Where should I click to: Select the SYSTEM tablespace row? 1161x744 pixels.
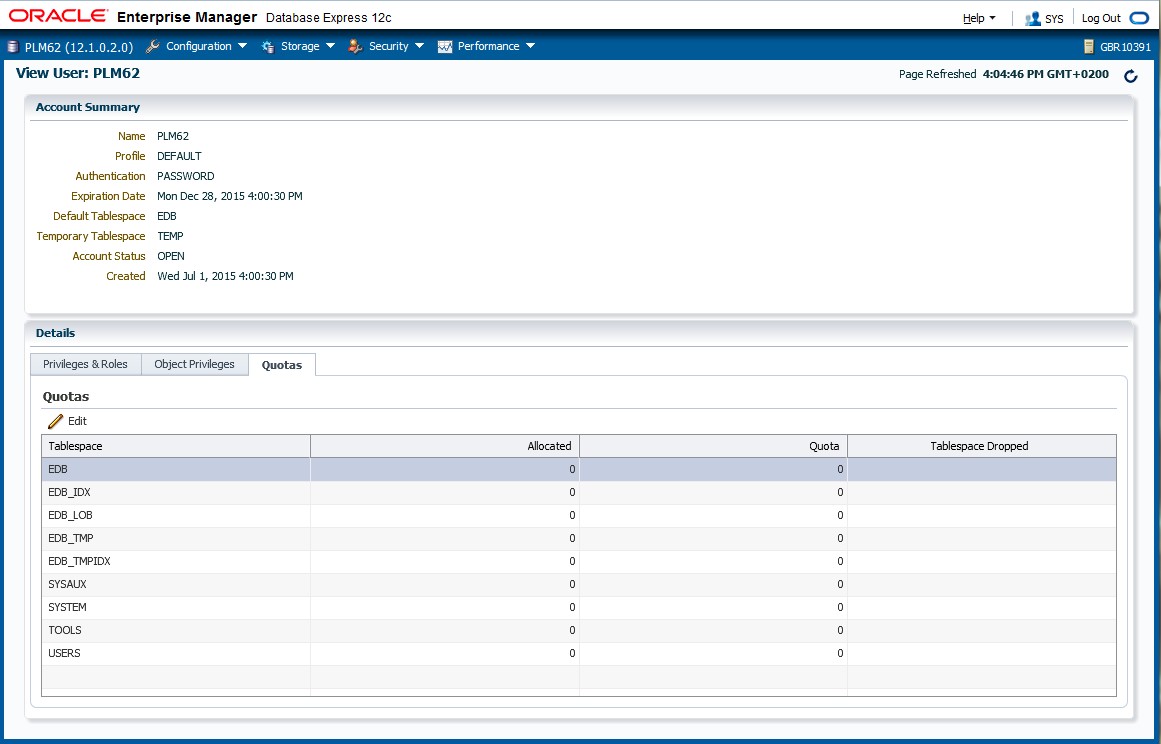click(579, 607)
